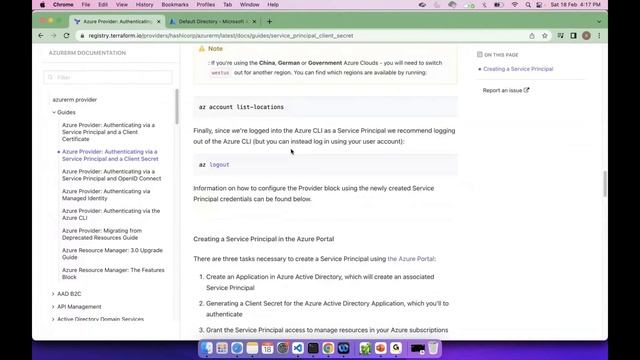Open the media control icon in Chrome toolbar

coord(560,36)
